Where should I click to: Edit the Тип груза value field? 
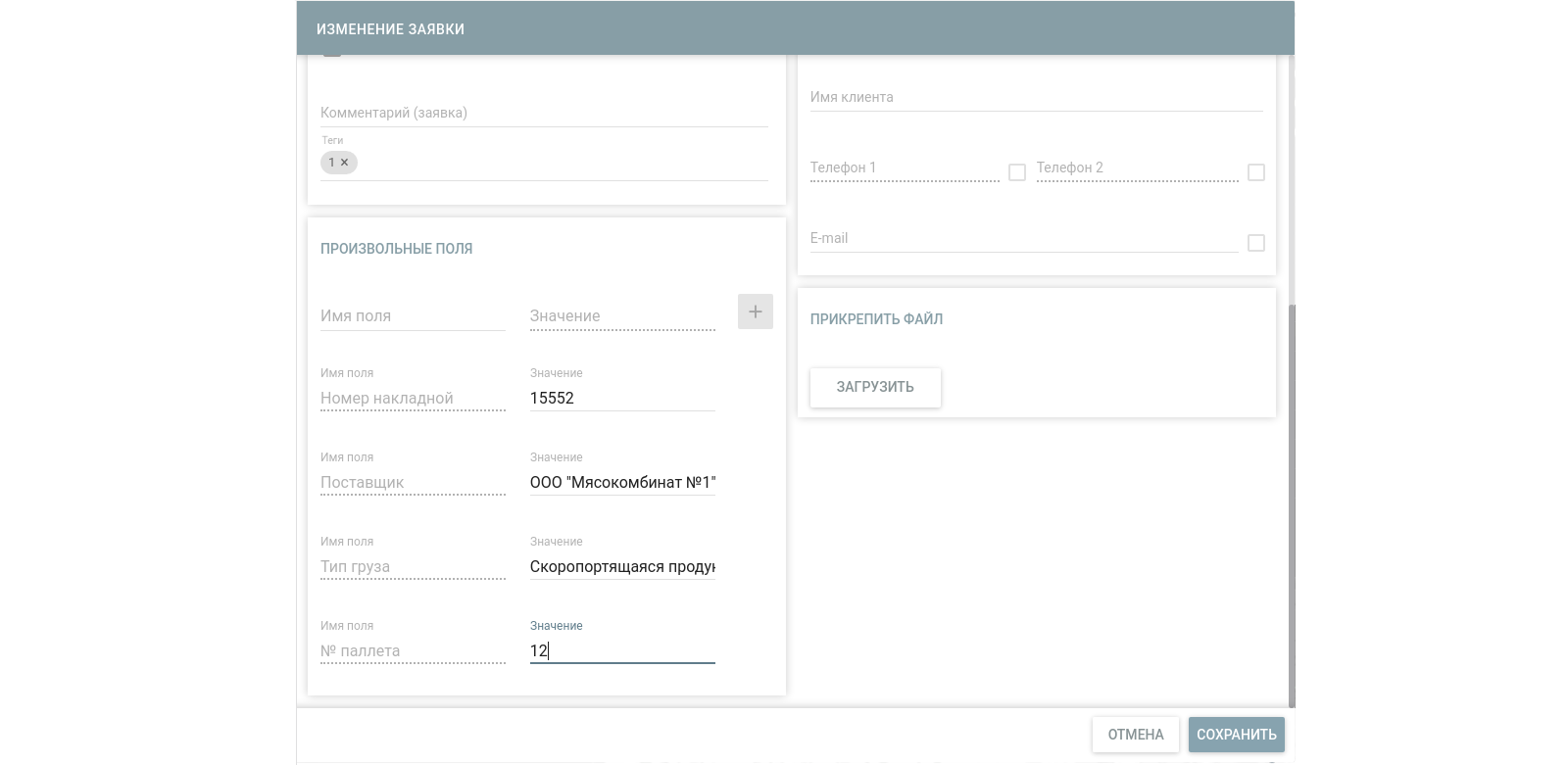point(622,566)
